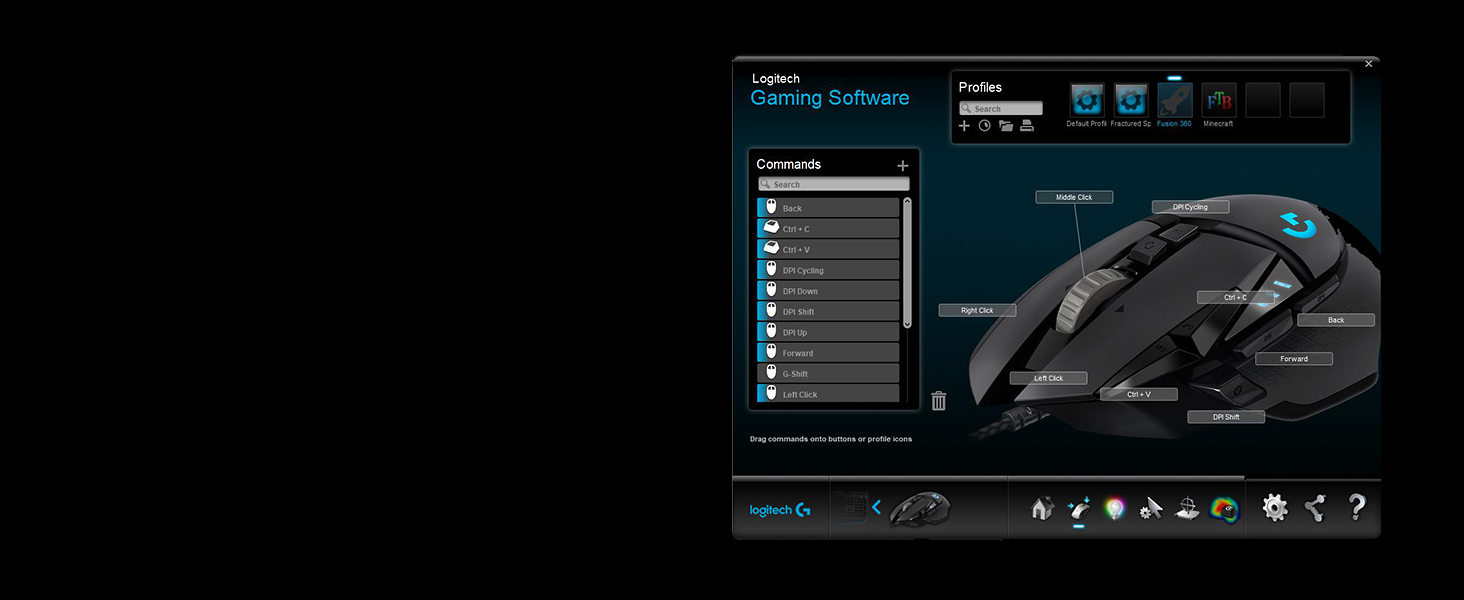Select the Minecraft profile
This screenshot has width=1464, height=600.
tap(1218, 101)
